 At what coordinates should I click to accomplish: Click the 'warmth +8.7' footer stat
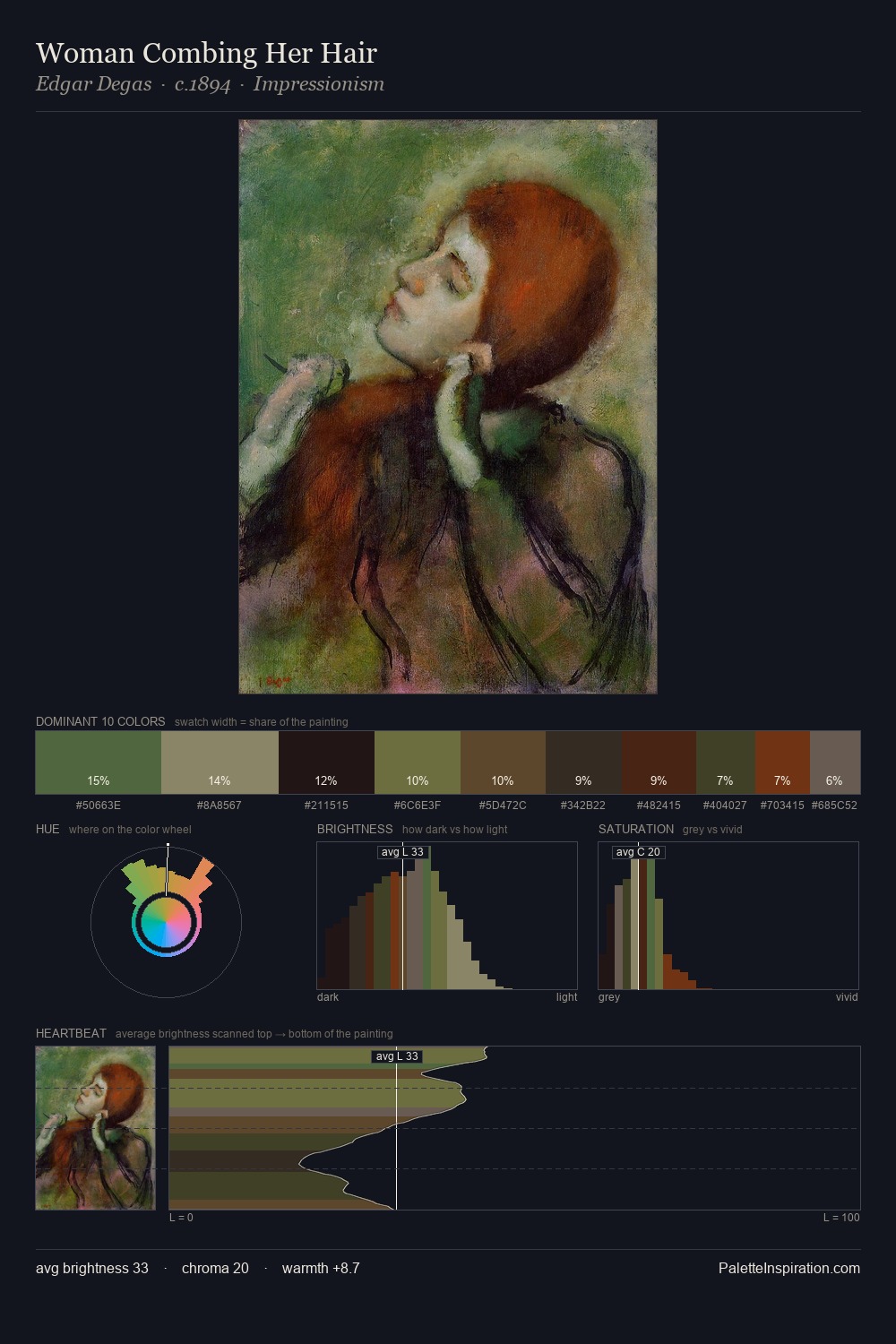pyautogui.click(x=321, y=1268)
